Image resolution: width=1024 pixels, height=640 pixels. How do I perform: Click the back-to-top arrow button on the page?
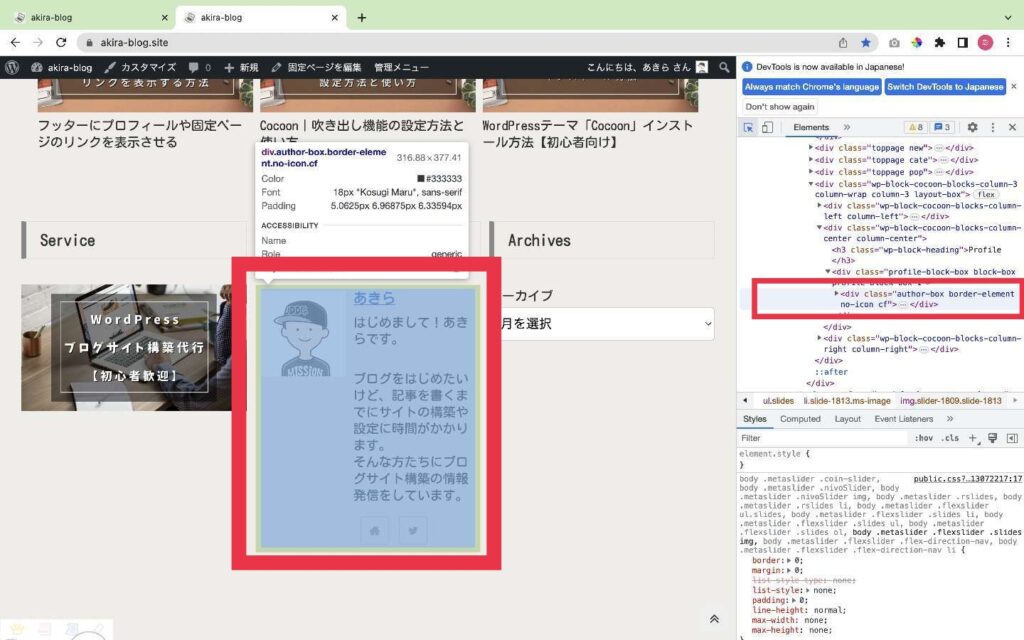point(714,619)
